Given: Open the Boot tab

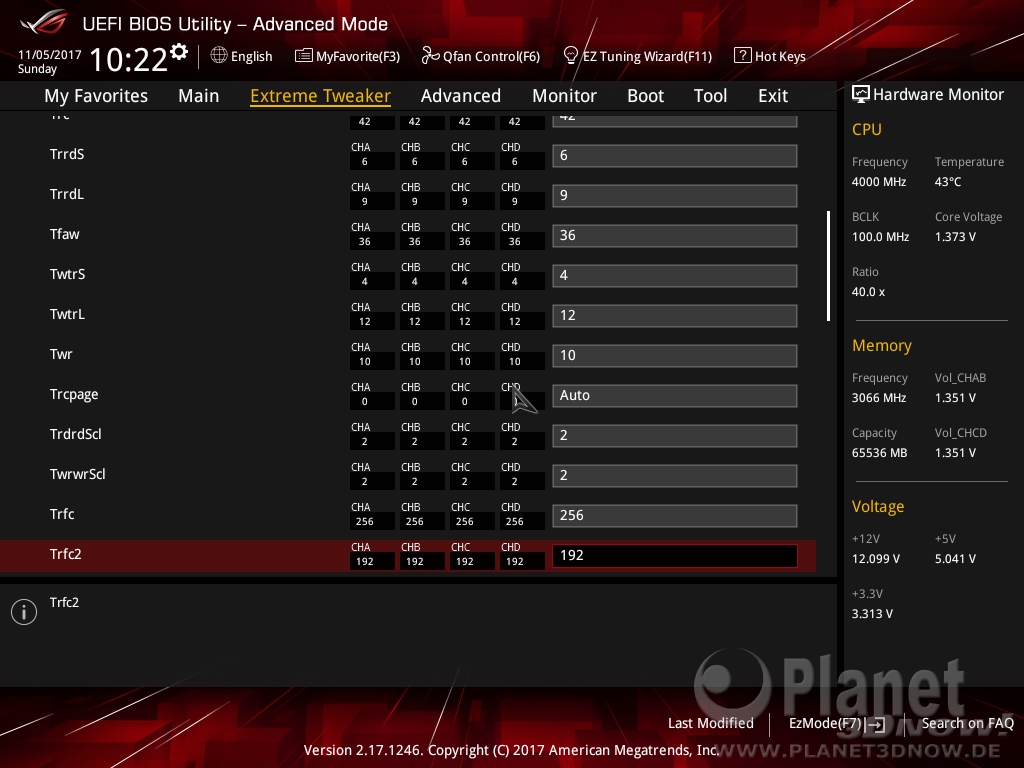Looking at the screenshot, I should [645, 96].
